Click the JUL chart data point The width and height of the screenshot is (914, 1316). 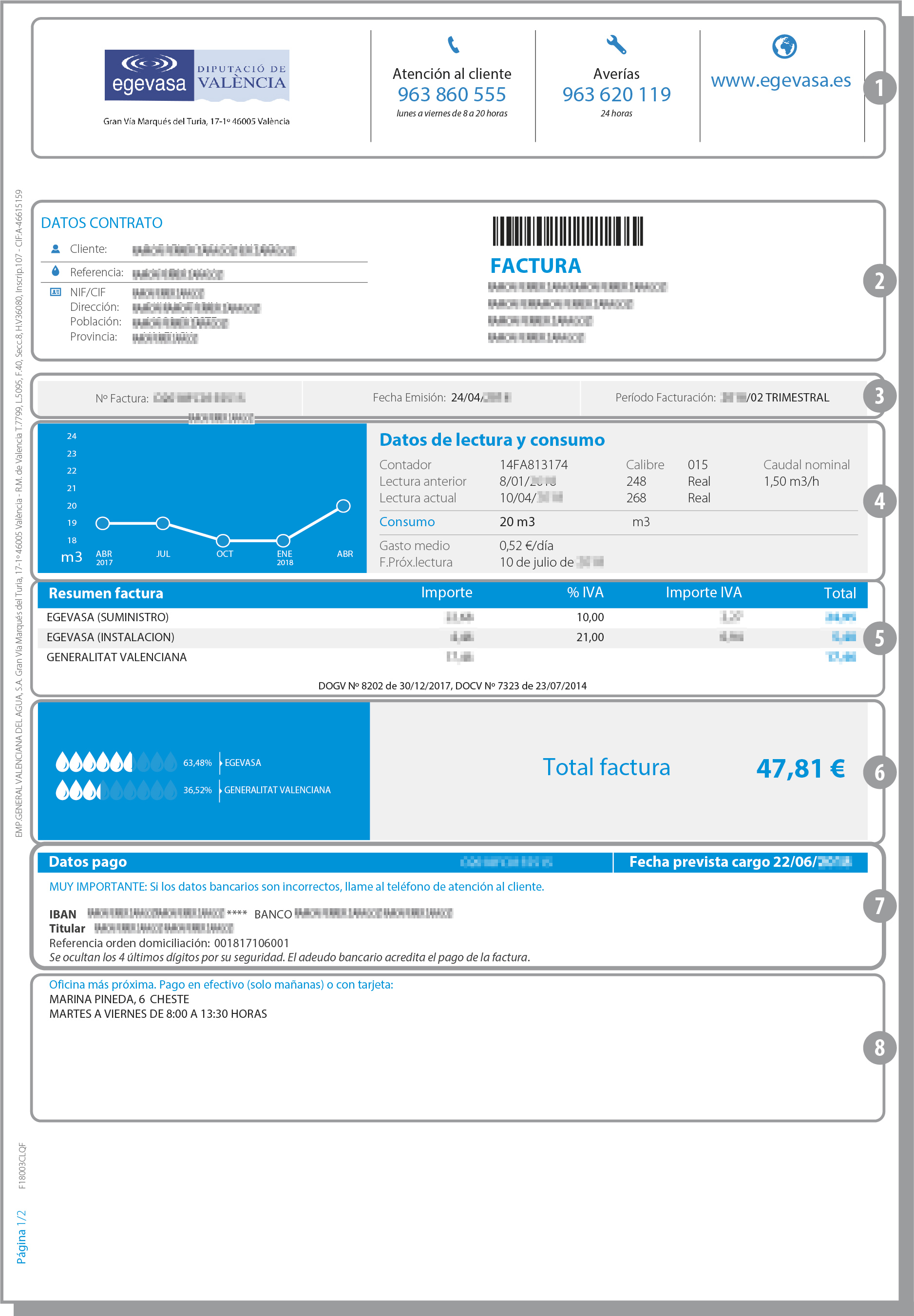coord(163,523)
